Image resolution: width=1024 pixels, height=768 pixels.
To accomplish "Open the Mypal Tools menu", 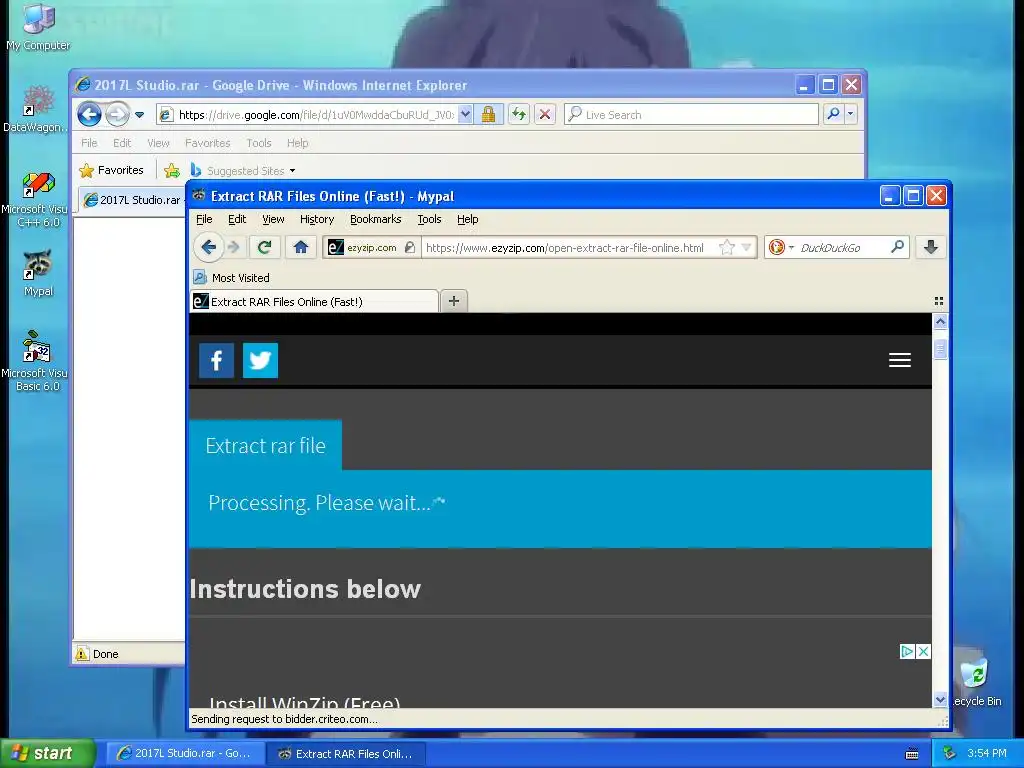I will pos(429,219).
